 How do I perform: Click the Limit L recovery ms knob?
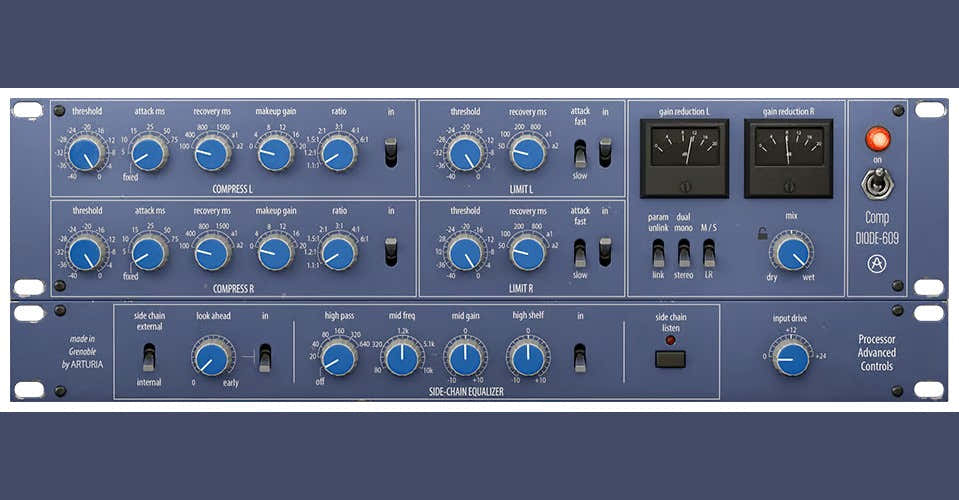[x=528, y=154]
